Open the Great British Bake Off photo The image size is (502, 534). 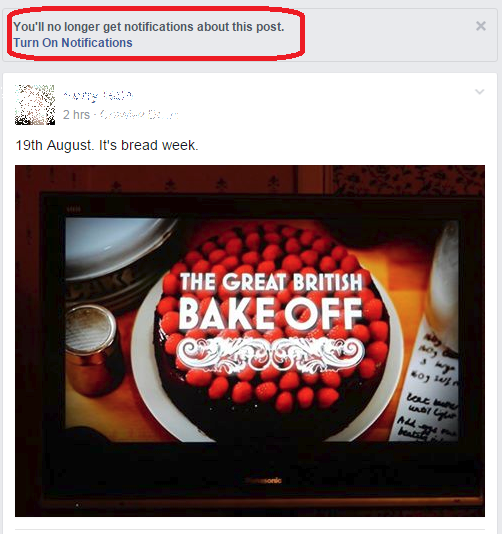(x=250, y=341)
